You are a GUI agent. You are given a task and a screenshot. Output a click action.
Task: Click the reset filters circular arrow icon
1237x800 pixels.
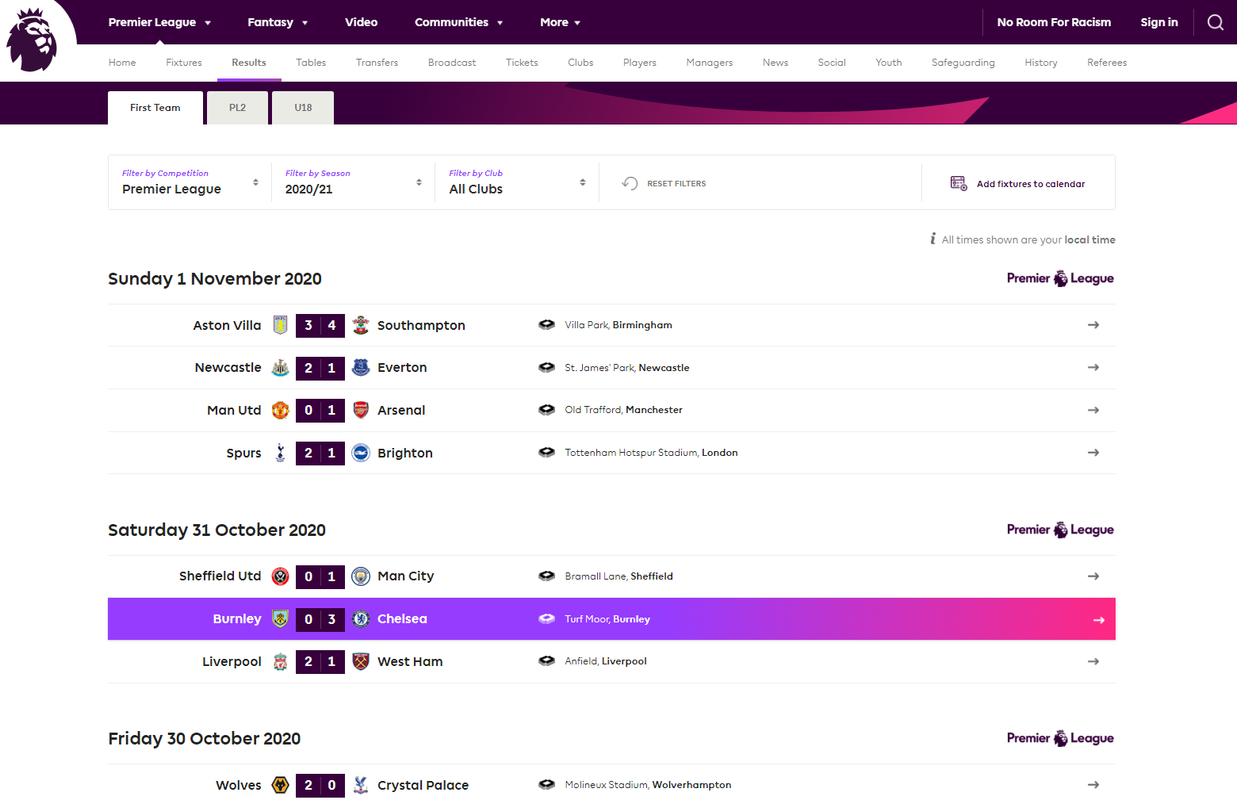[x=630, y=183]
